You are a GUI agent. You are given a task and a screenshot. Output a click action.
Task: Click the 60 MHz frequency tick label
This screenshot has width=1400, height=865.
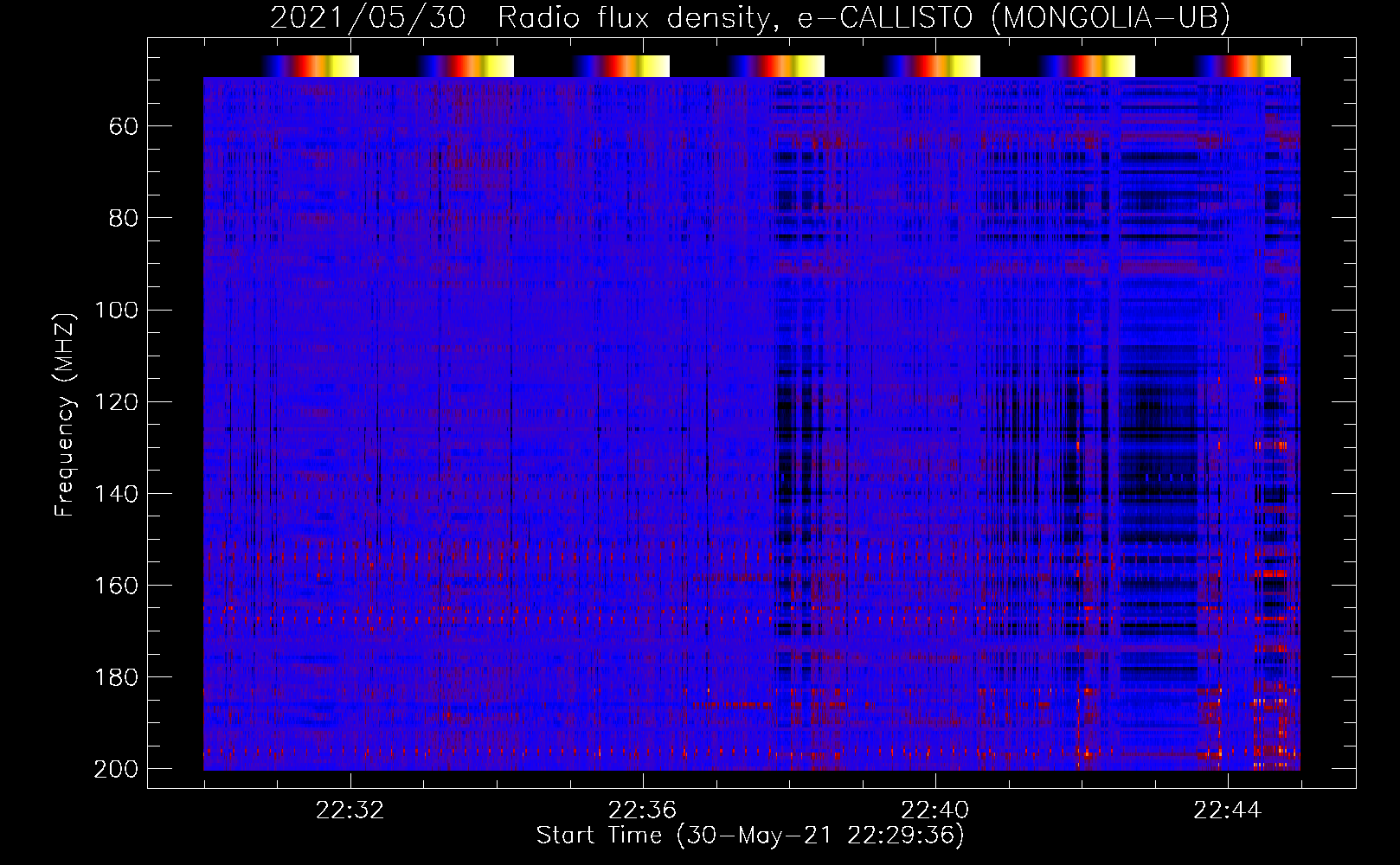point(123,126)
